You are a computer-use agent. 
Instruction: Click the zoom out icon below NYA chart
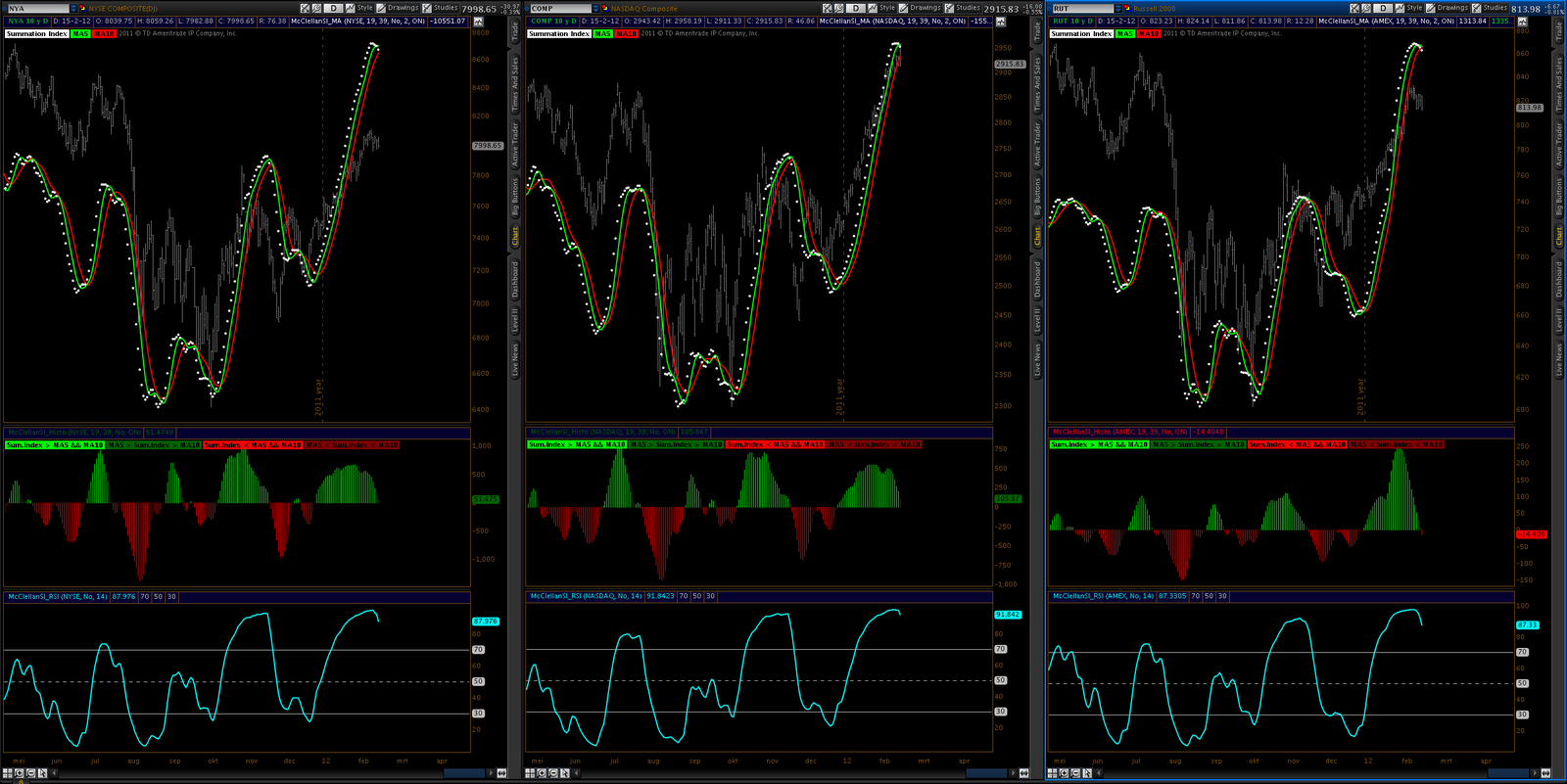30,773
